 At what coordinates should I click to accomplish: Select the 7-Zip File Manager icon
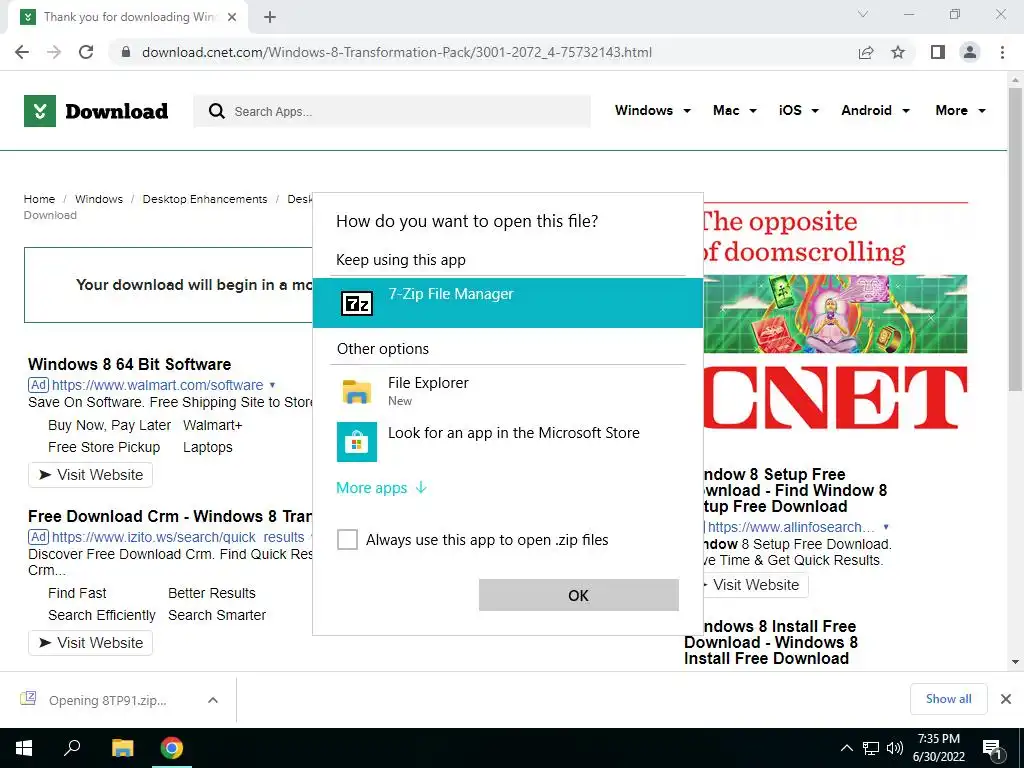[x=357, y=303]
